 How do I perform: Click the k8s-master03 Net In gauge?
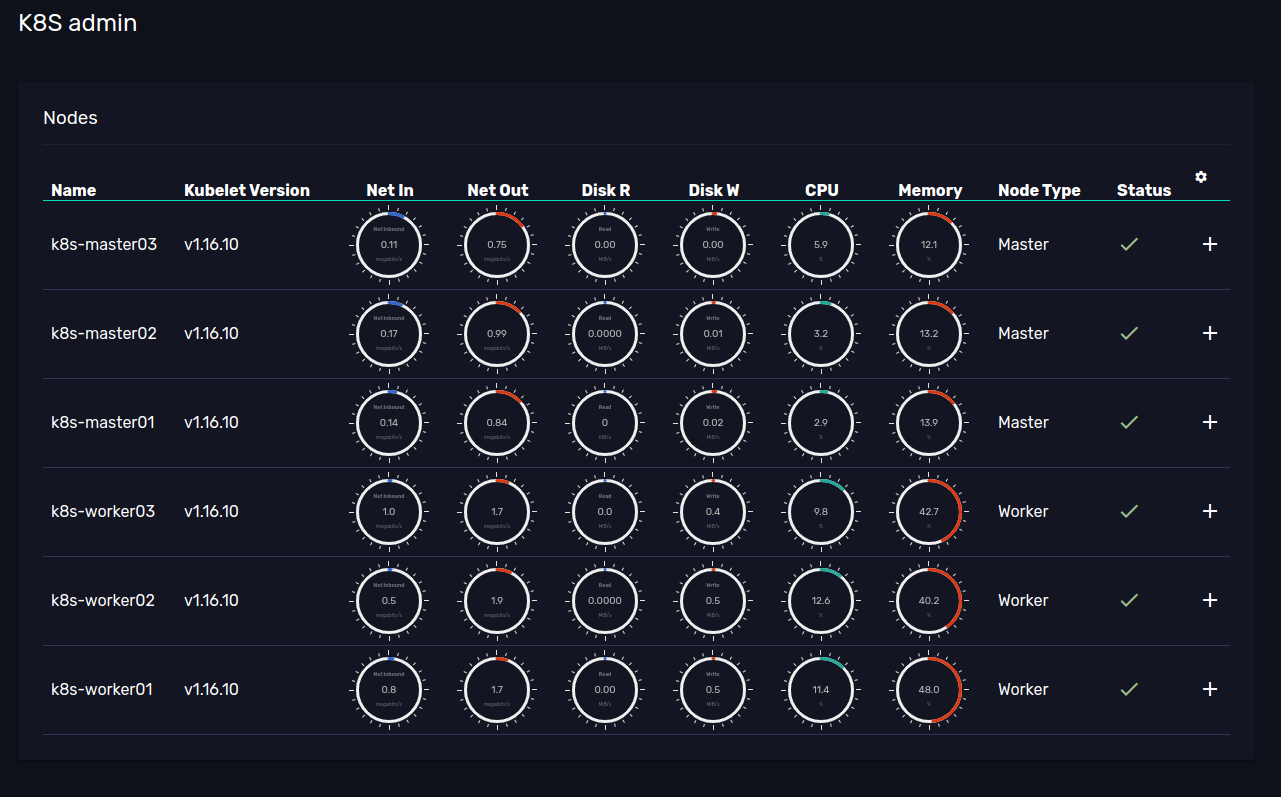[x=390, y=244]
